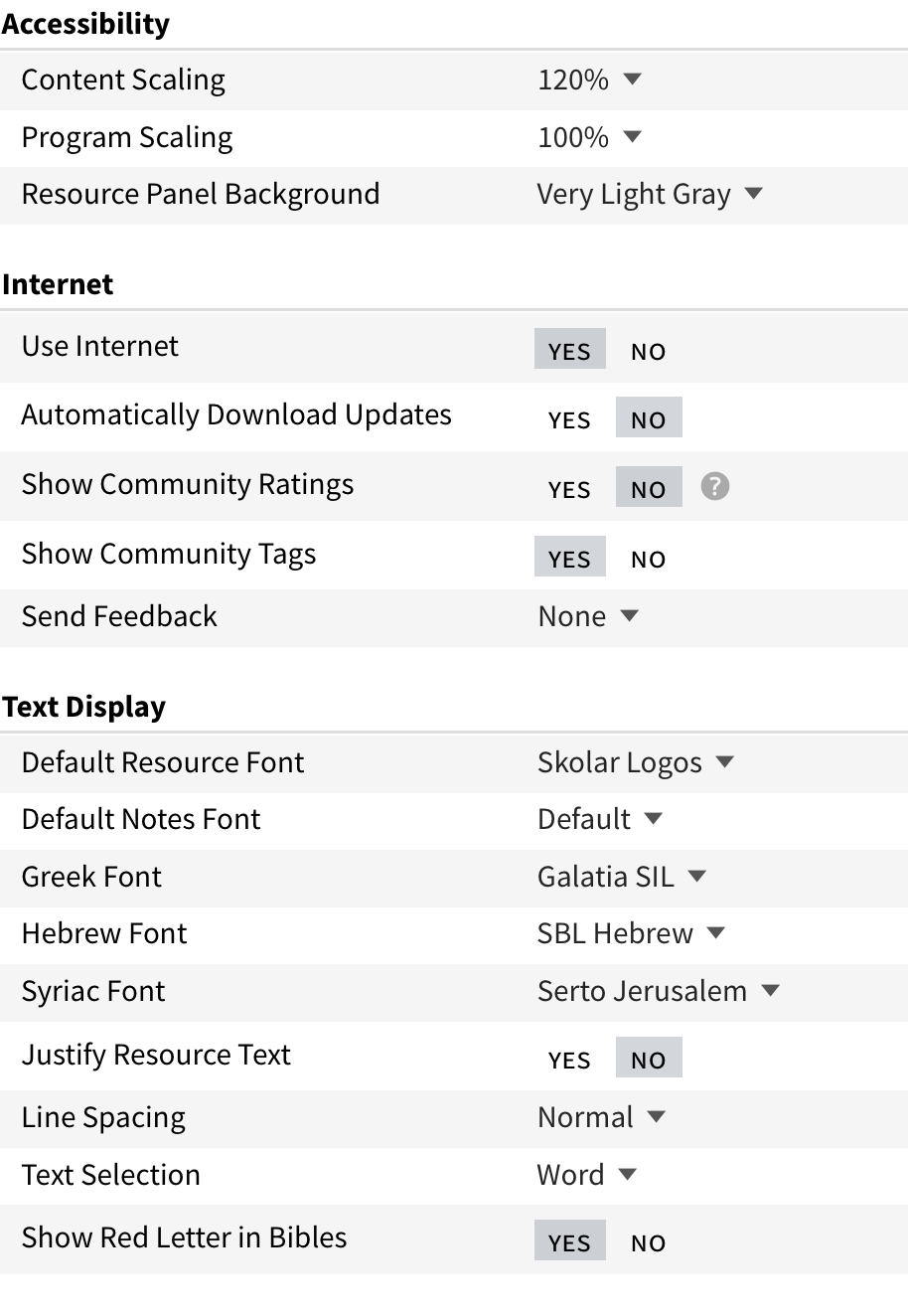Click the Text Display section header
The width and height of the screenshot is (908, 1316).
(x=84, y=707)
